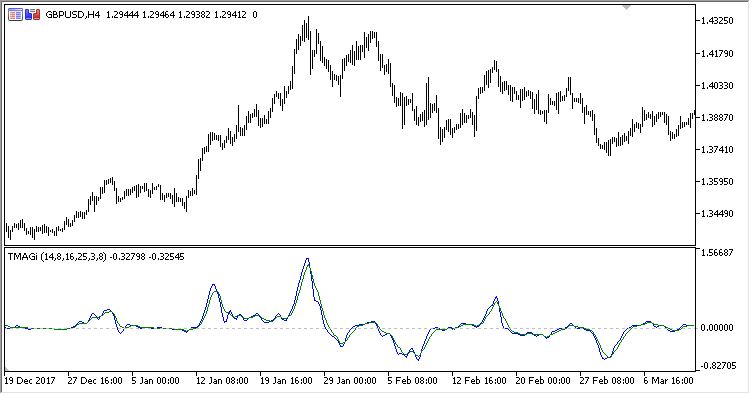Click the 29 Jan 00:00 time label

click(x=350, y=381)
